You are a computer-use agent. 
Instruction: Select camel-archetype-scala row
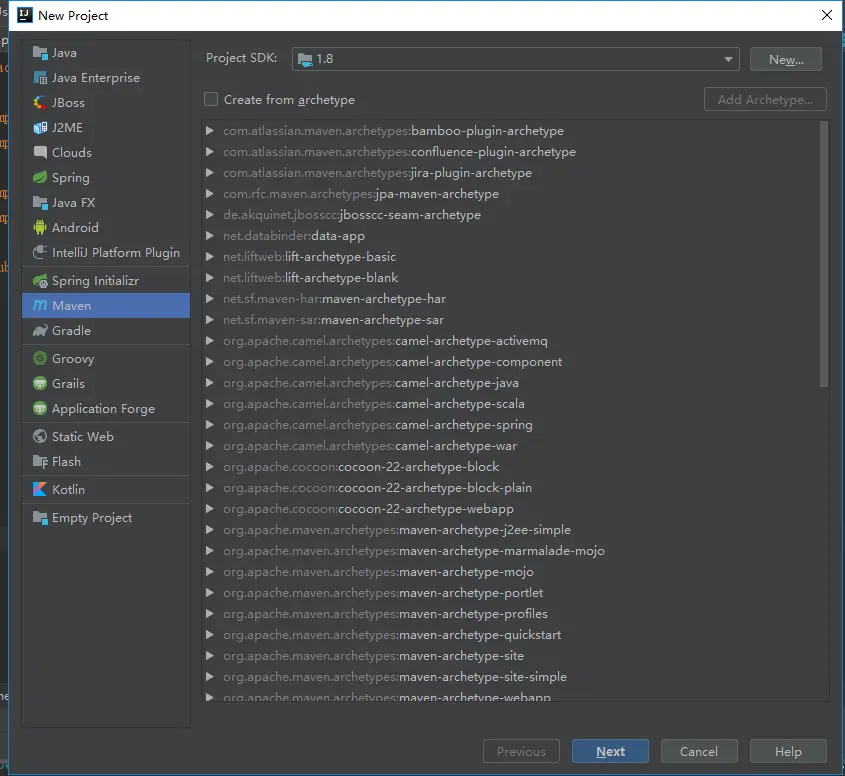point(510,404)
